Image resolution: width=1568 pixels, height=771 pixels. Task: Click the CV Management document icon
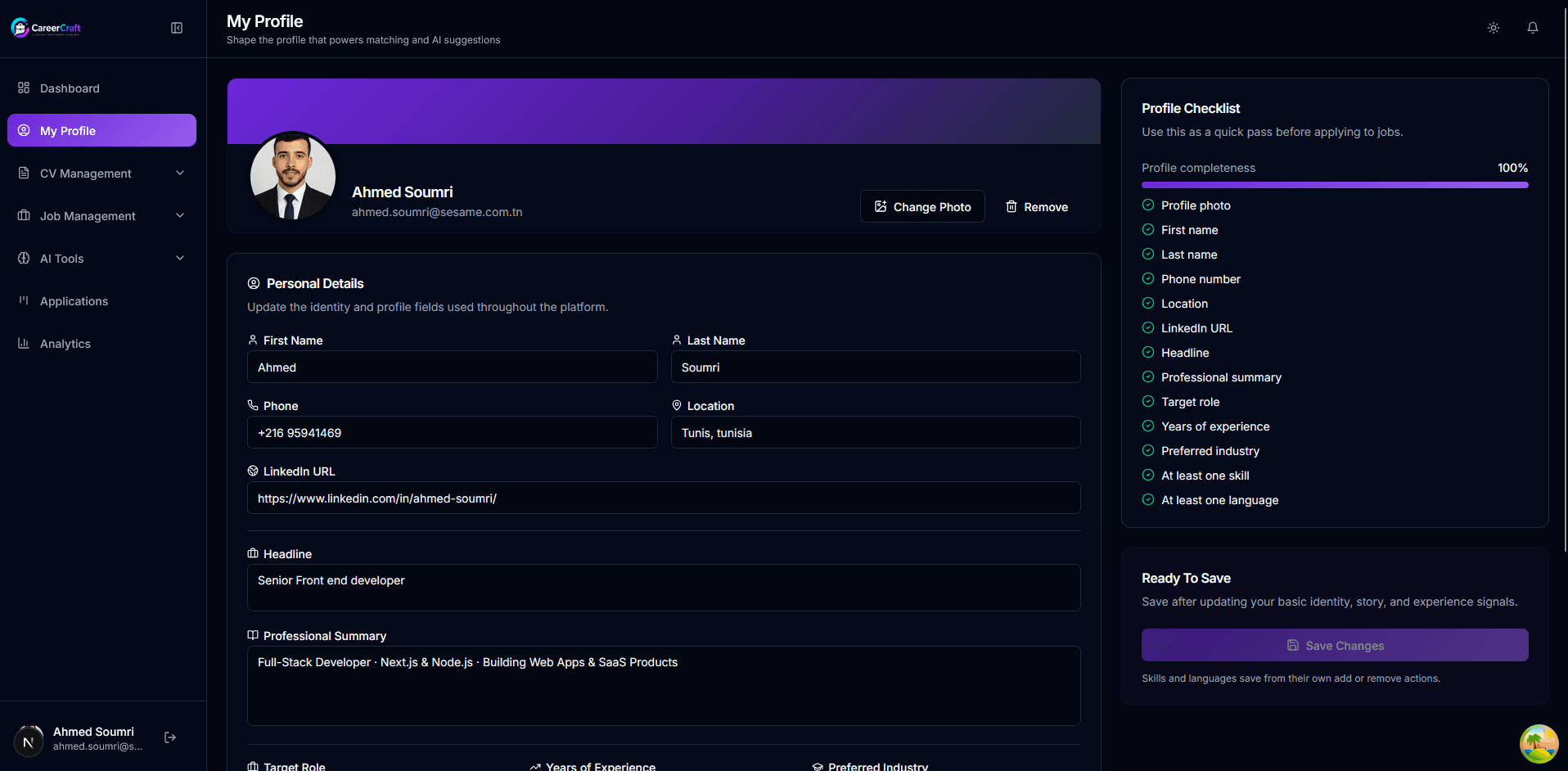(24, 173)
